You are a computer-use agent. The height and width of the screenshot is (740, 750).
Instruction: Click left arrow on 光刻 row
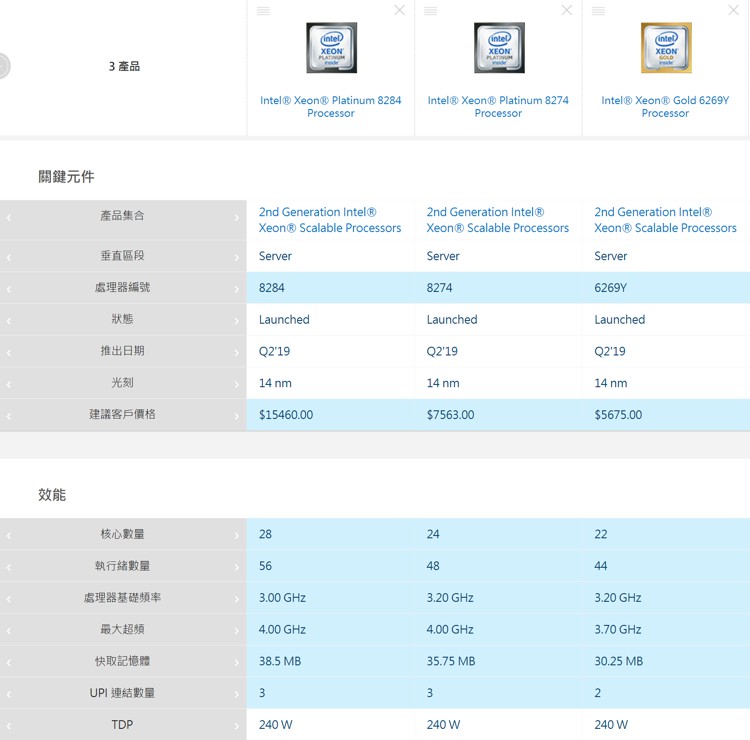[9, 384]
